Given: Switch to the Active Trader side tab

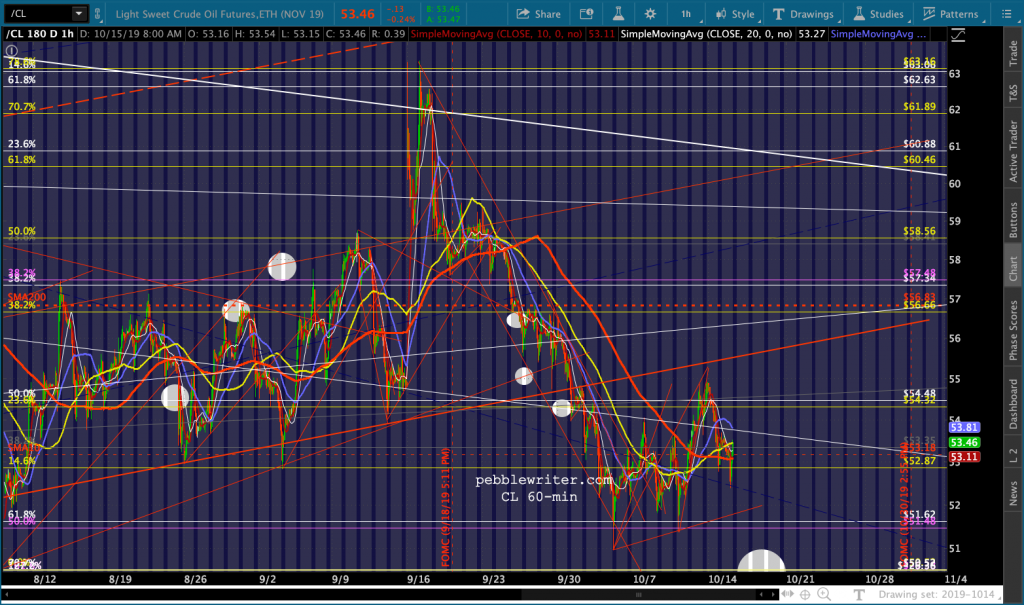Looking at the screenshot, I should [x=1013, y=152].
